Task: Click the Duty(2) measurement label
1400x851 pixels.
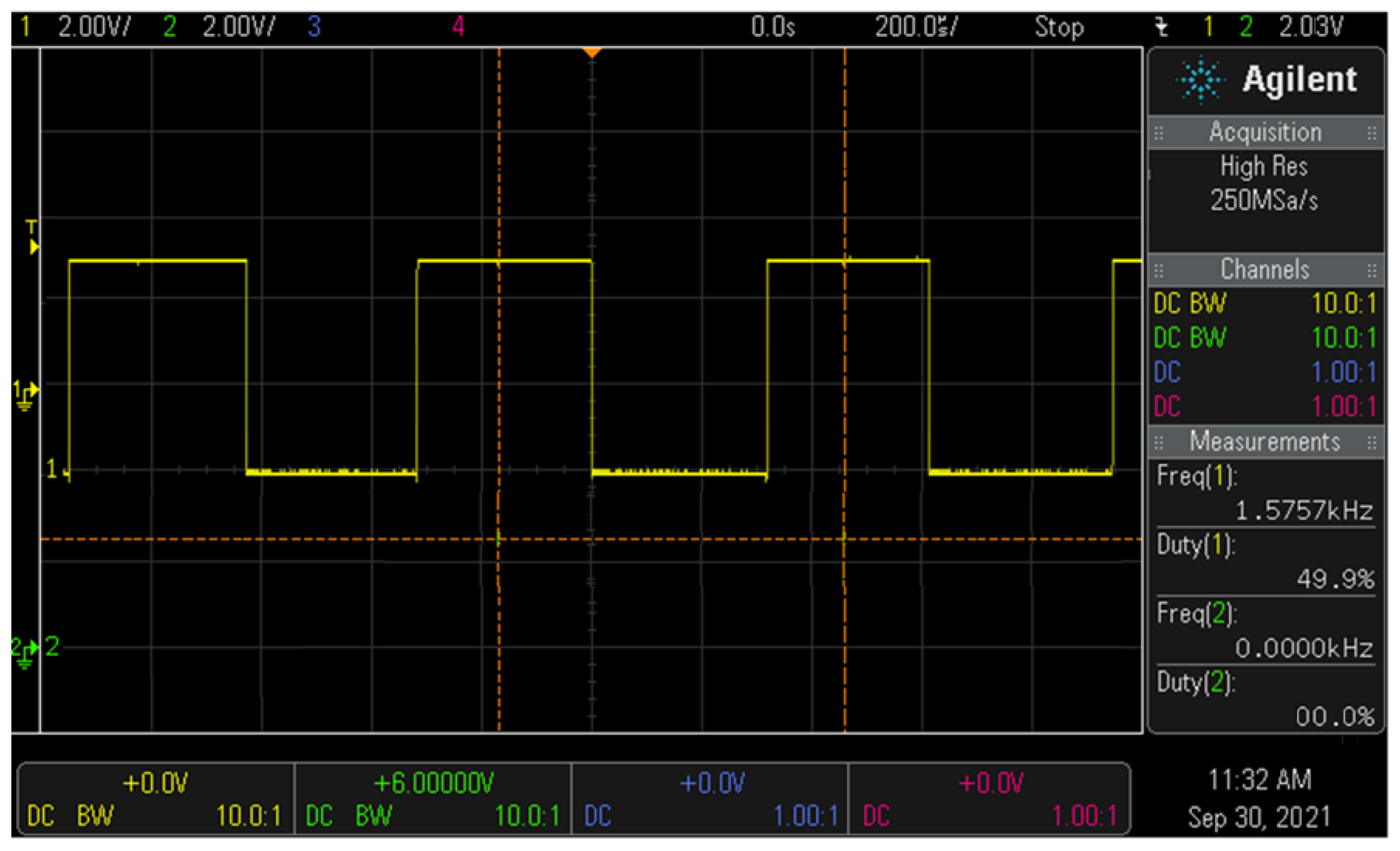Action: 1196,683
